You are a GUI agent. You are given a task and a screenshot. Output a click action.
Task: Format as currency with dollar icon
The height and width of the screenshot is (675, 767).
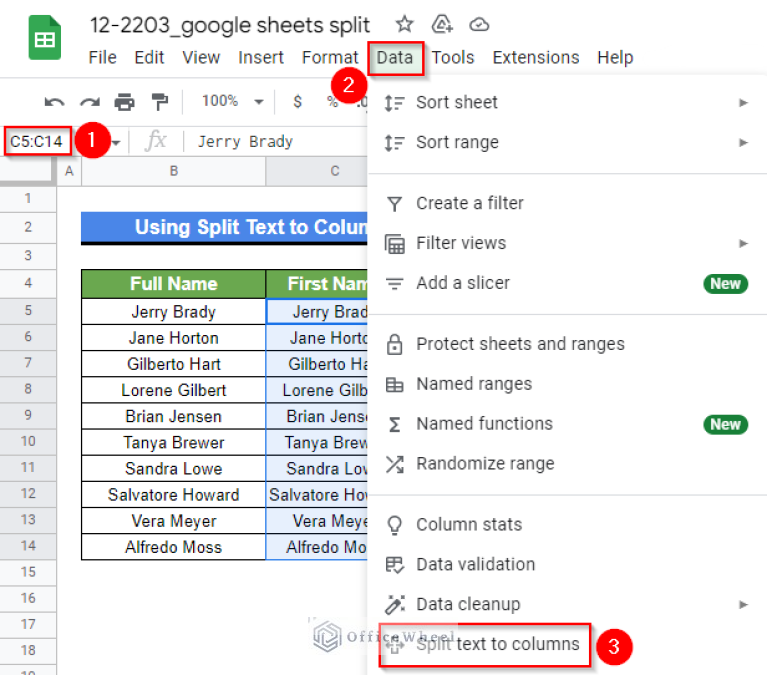[297, 102]
